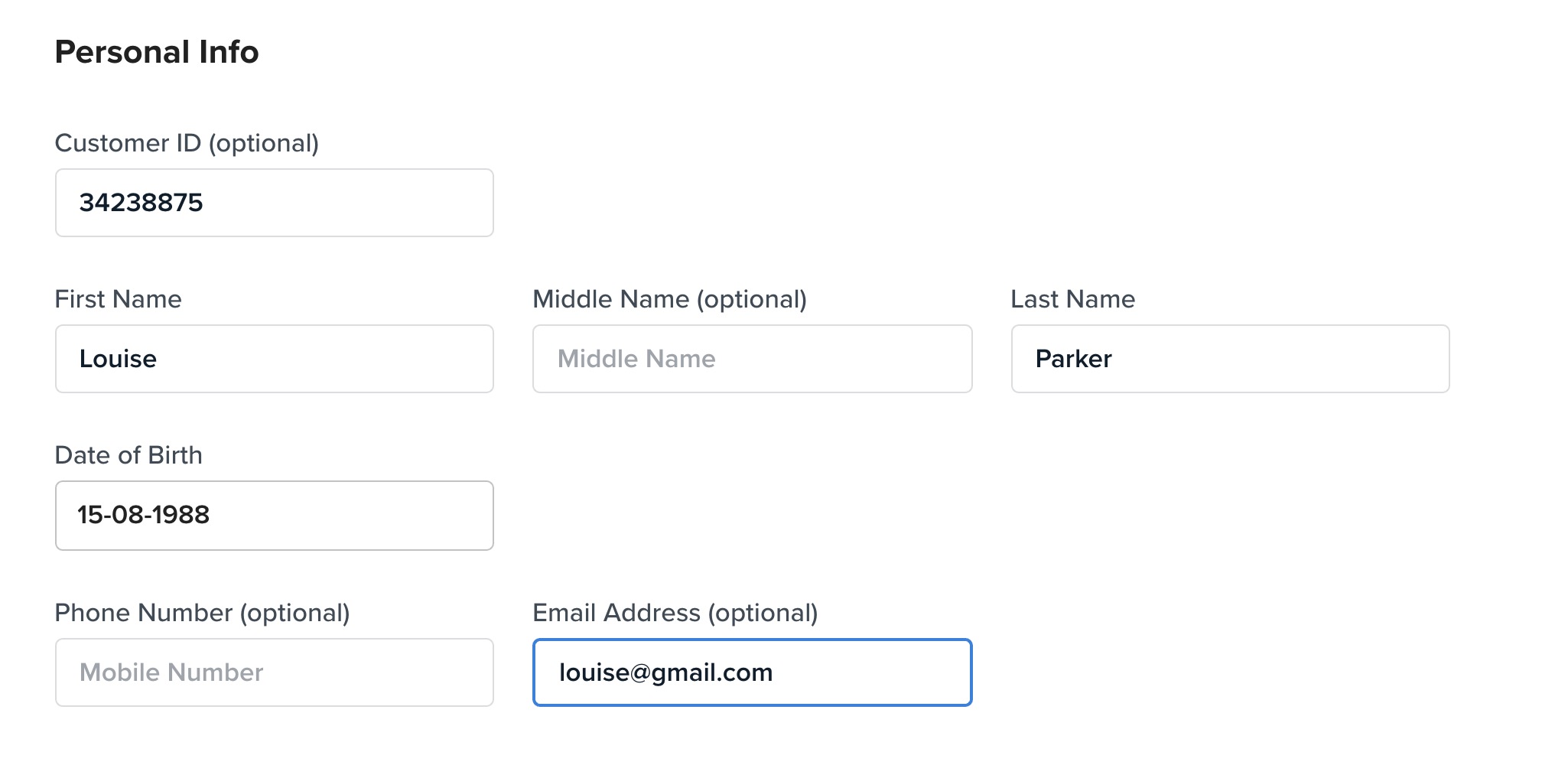
Task: Click the Customer ID input field
Action: coord(274,203)
